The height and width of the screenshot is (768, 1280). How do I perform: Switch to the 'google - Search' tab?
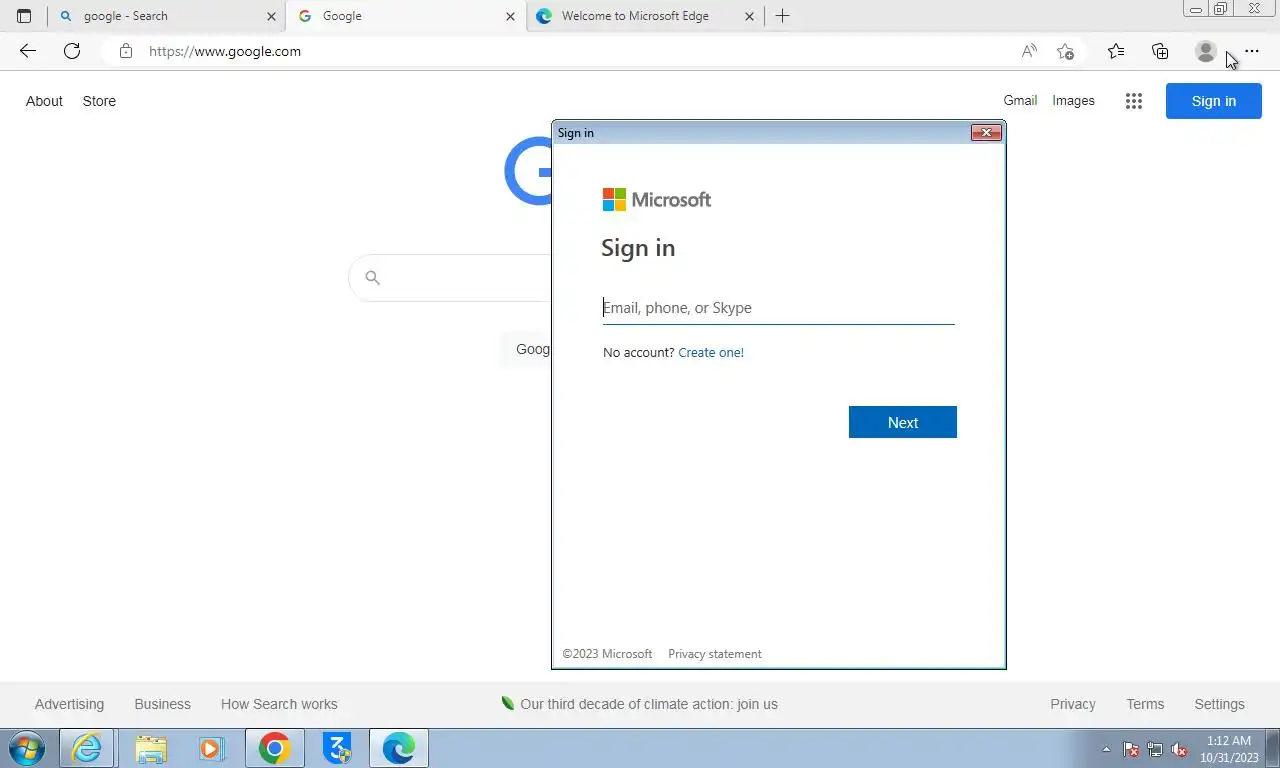click(166, 16)
